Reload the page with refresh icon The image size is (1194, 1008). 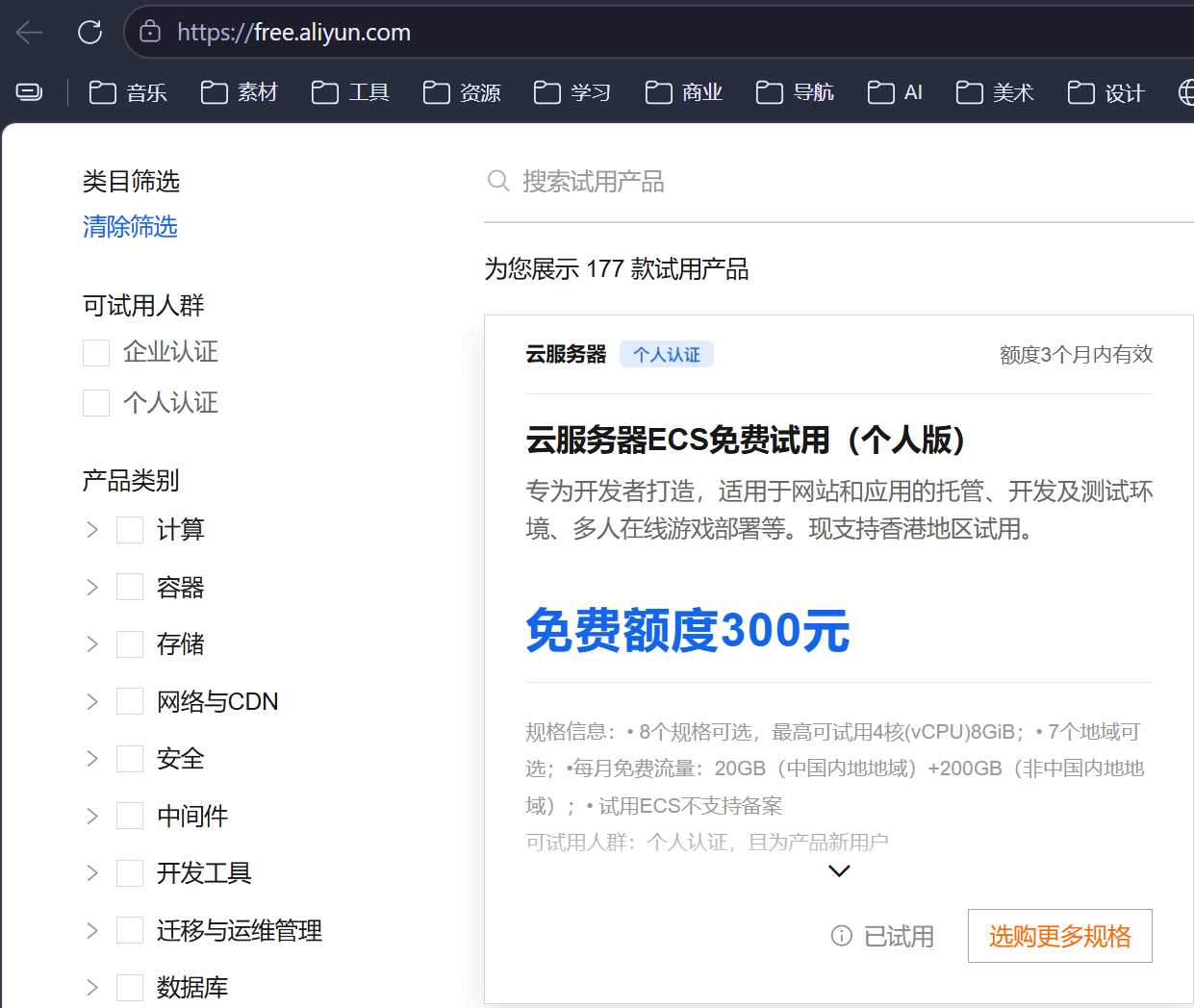90,33
